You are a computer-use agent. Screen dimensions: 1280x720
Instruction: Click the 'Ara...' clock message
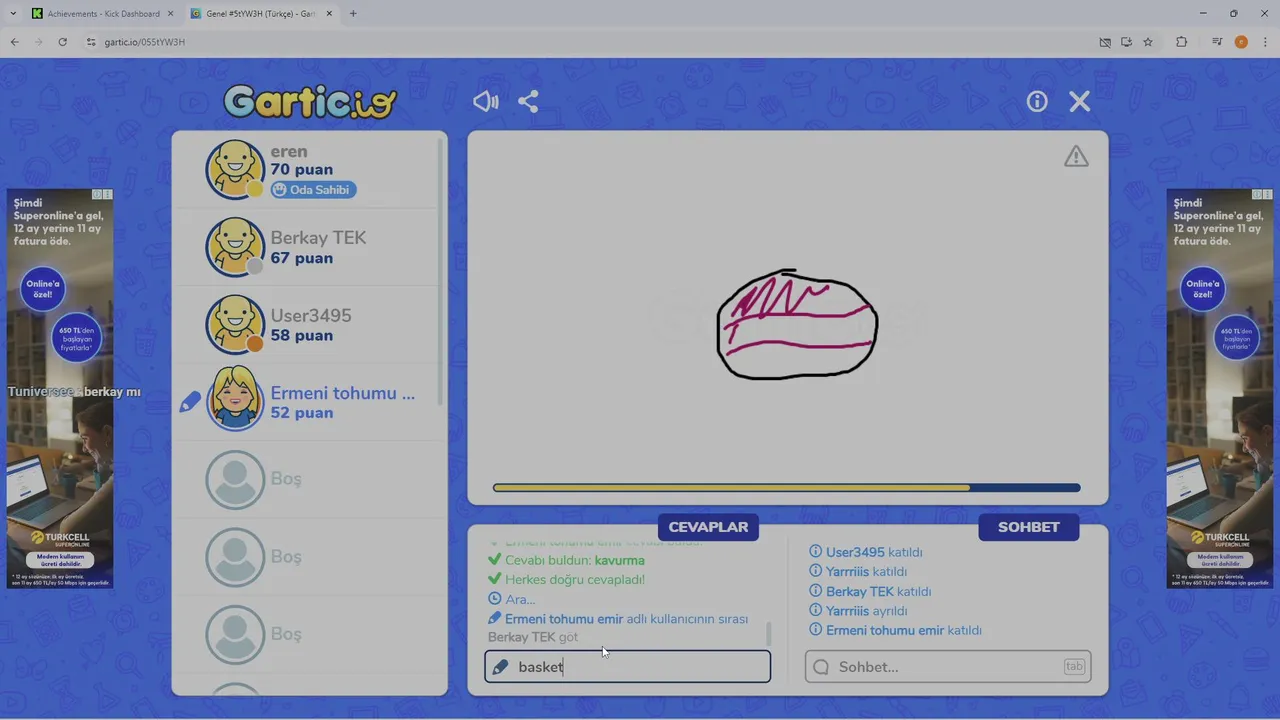[511, 599]
